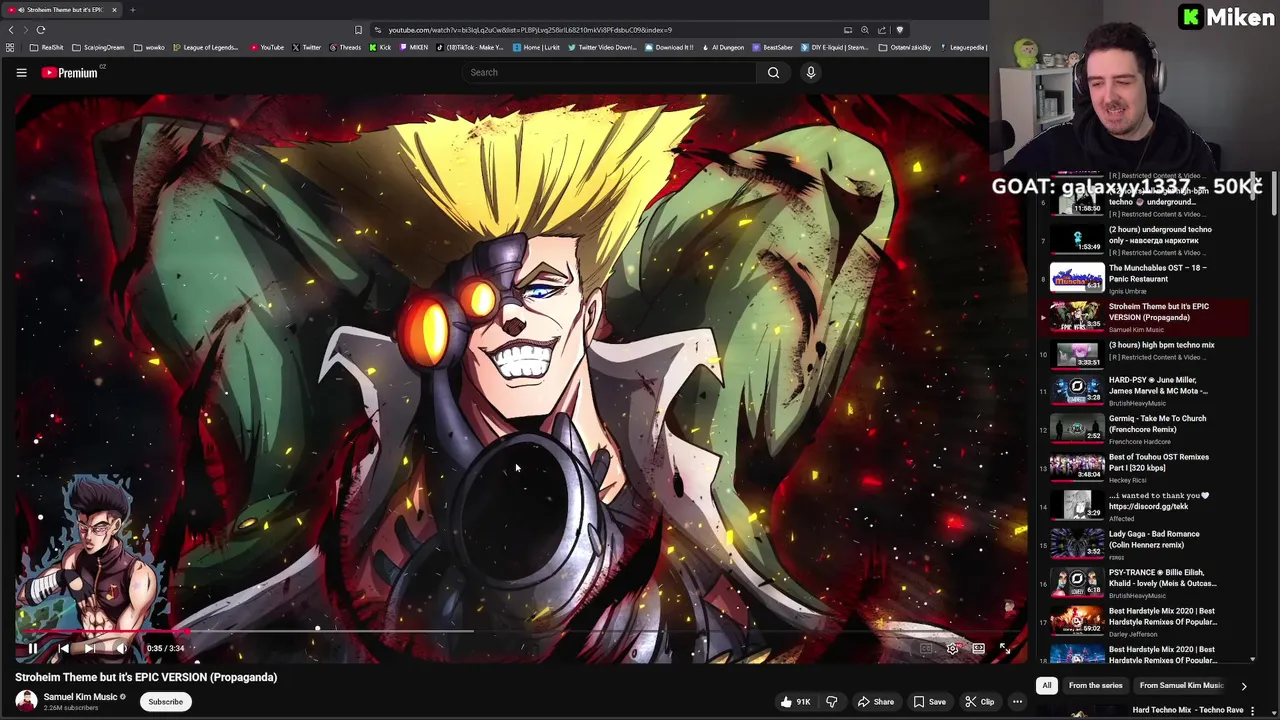Screen dimensions: 1280x720
Task: Dislike the video
Action: (832, 702)
